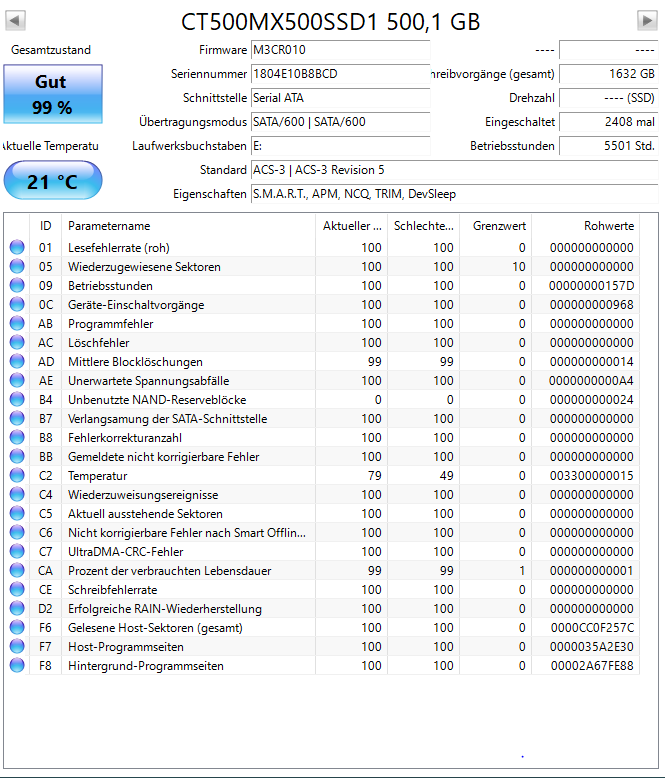
Task: Click status icon for Schreibfehlerrate
Action: 17,589
